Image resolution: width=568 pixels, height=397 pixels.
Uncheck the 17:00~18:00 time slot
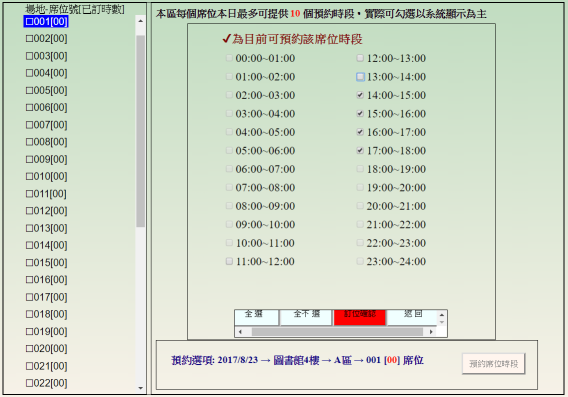coord(360,150)
